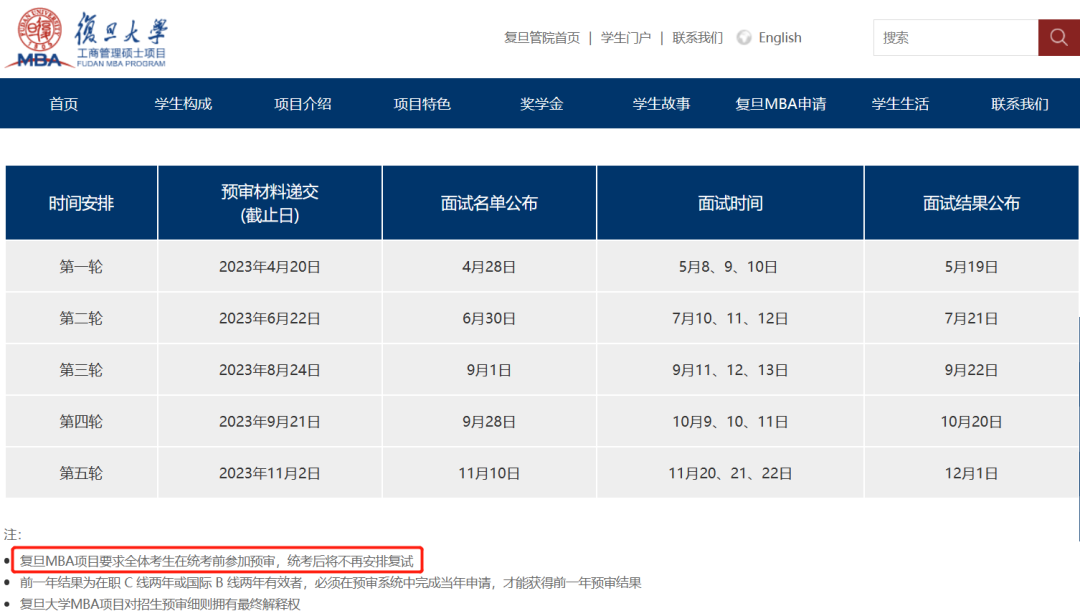Screen dimensions: 1080x616
Task: Go to 学生门户 portal link
Action: 626,38
